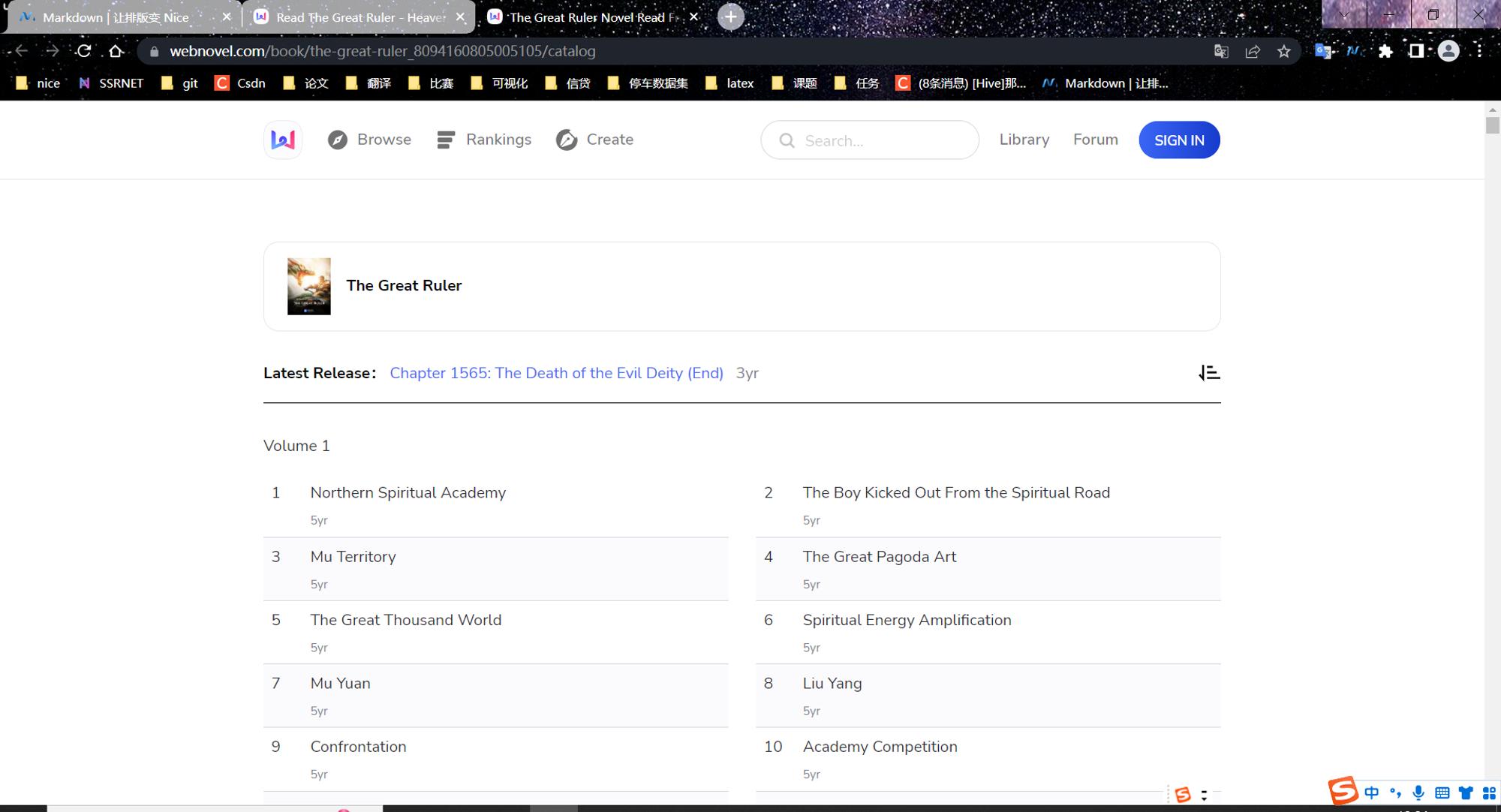Image resolution: width=1501 pixels, height=812 pixels.
Task: Click the translate page icon
Action: (1221, 51)
